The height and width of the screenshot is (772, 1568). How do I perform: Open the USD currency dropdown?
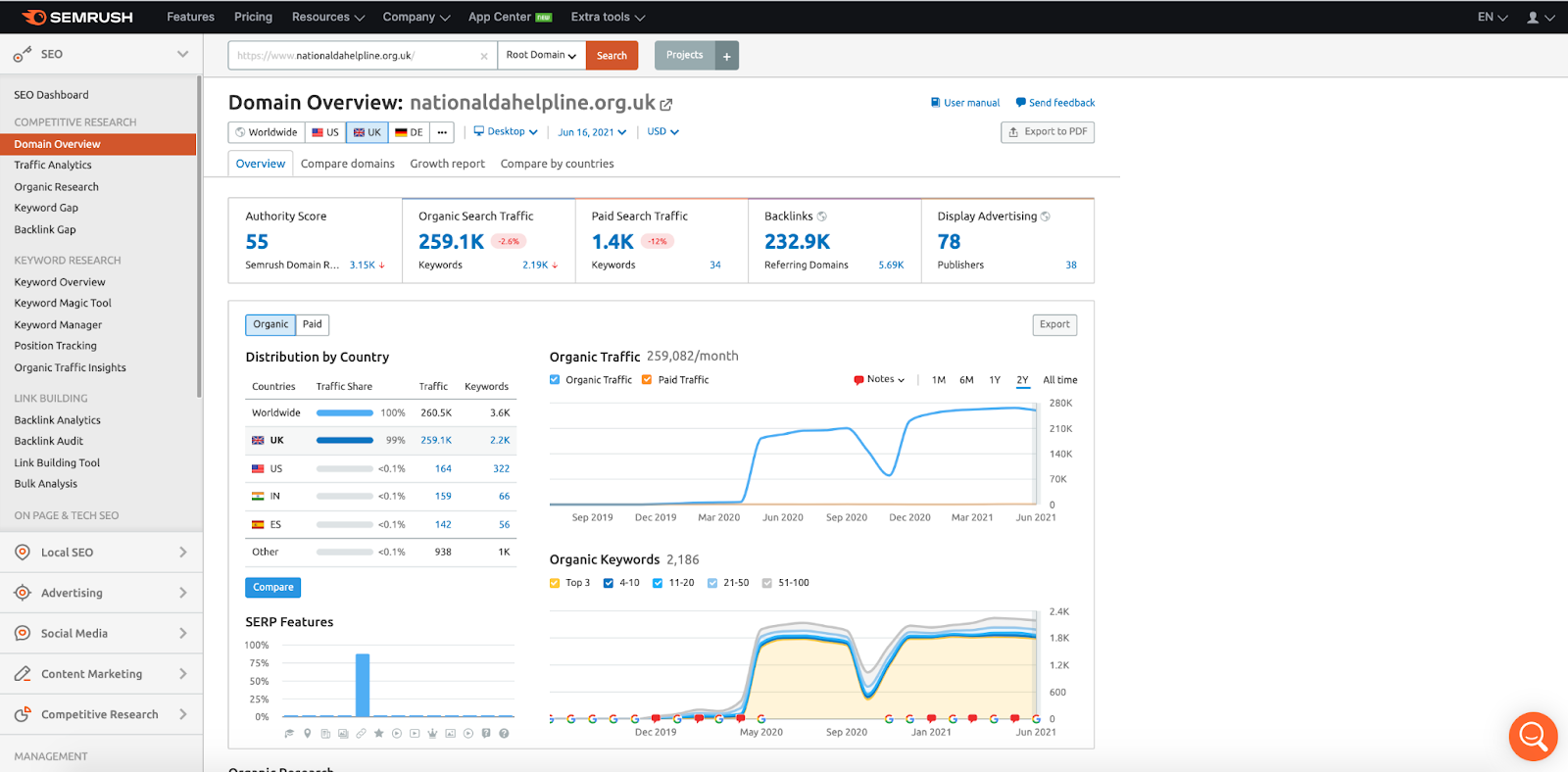(x=663, y=131)
